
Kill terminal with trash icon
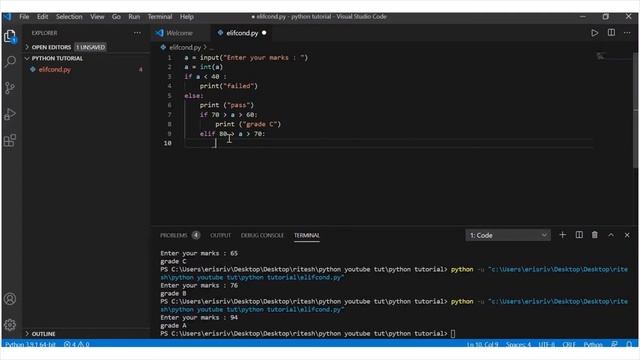595,235
